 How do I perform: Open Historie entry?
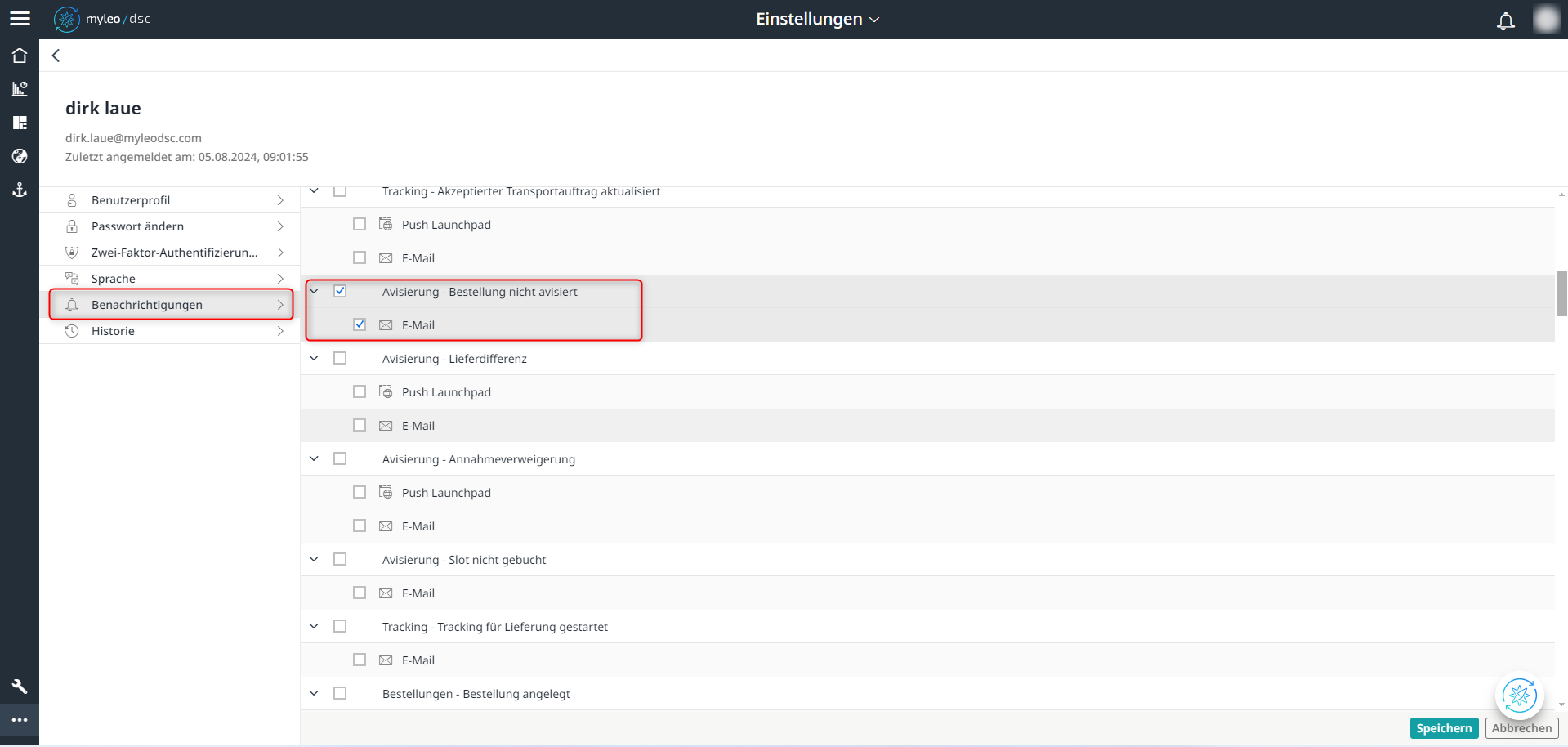click(170, 331)
